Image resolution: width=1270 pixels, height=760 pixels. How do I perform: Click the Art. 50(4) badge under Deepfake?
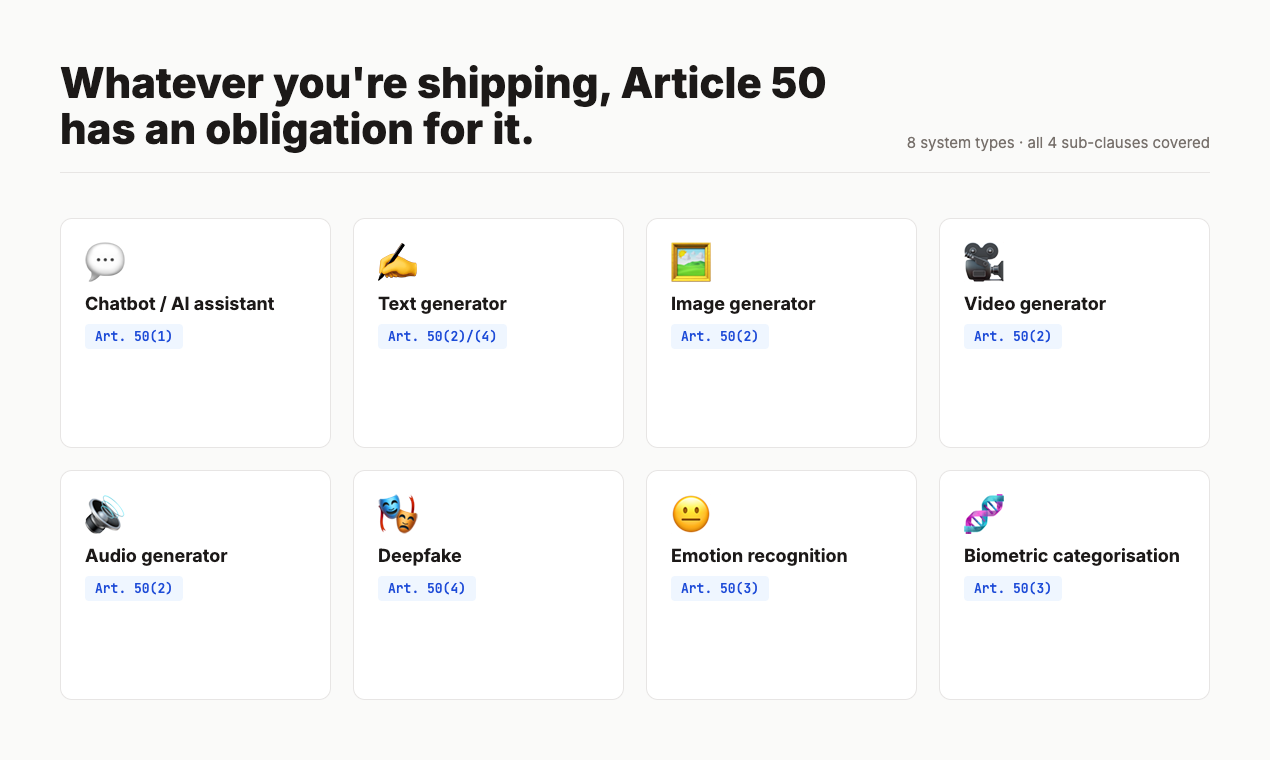pos(427,588)
